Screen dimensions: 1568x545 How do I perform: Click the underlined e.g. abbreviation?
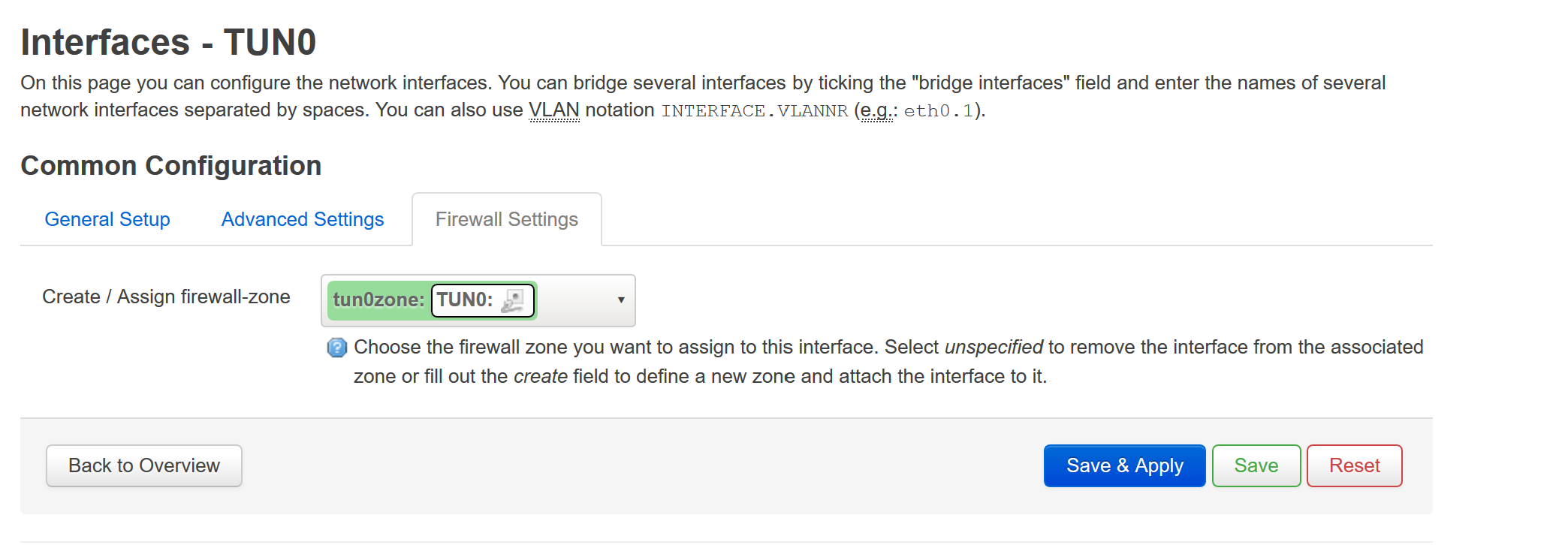pos(877,110)
